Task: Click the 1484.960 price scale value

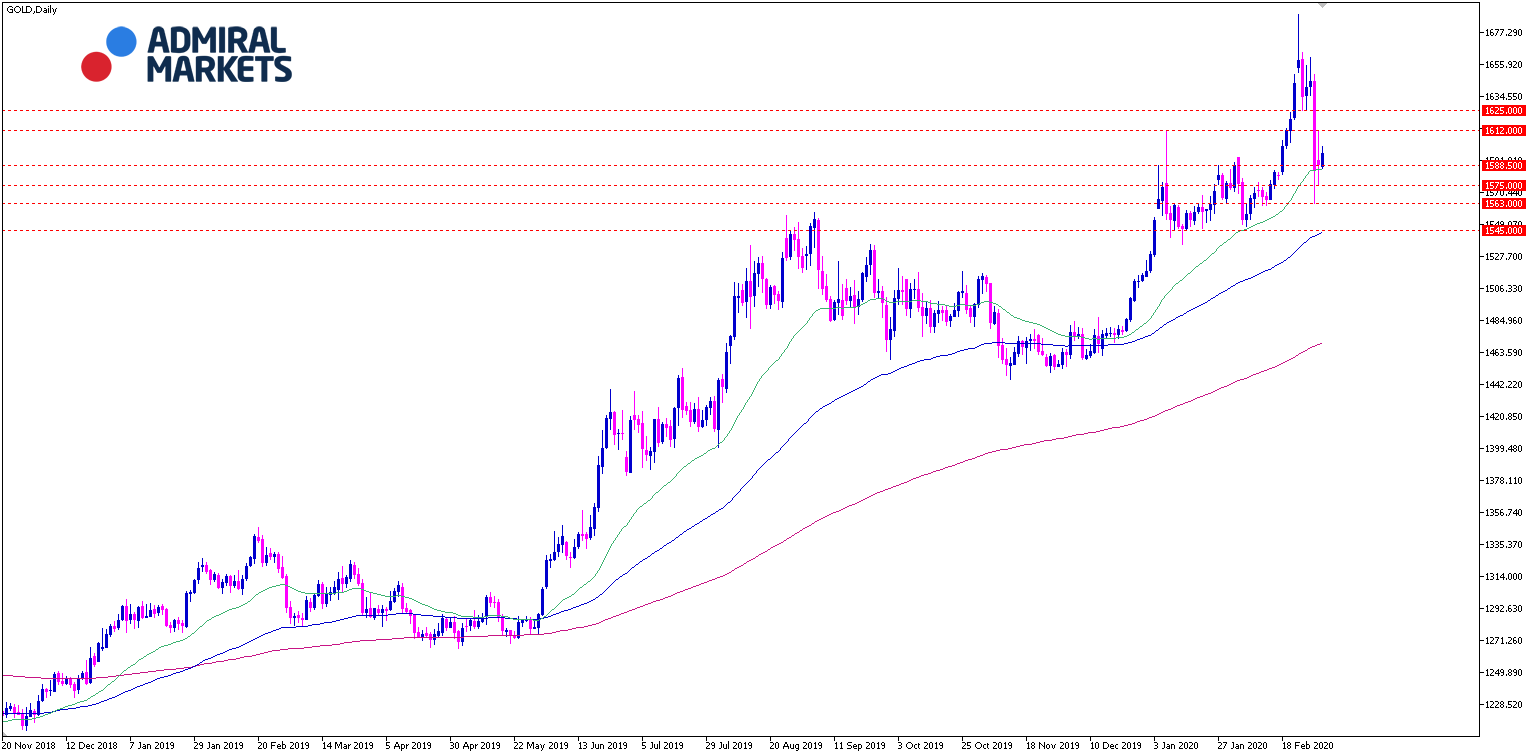Action: click(x=1504, y=321)
